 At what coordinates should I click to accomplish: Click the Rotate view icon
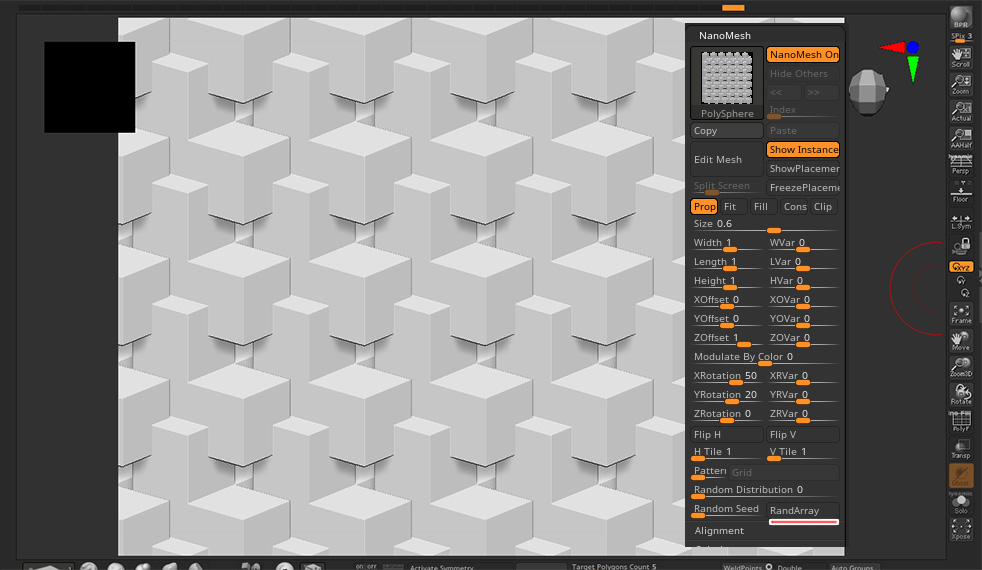[961, 393]
